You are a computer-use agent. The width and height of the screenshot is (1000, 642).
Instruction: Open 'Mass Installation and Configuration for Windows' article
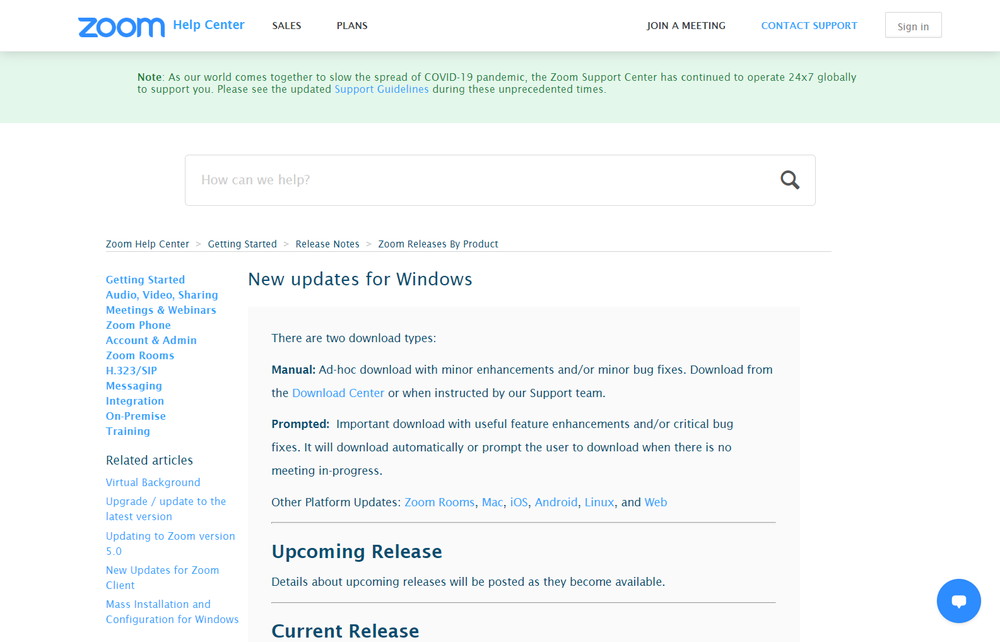172,612
